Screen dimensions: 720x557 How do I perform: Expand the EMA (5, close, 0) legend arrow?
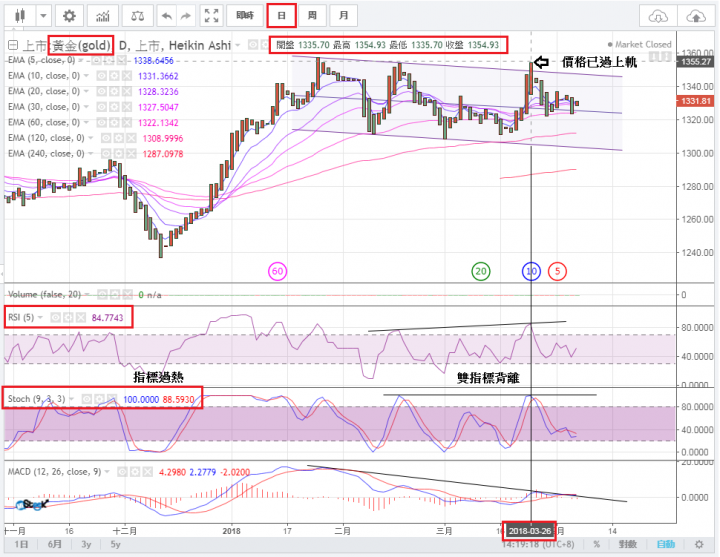point(81,61)
